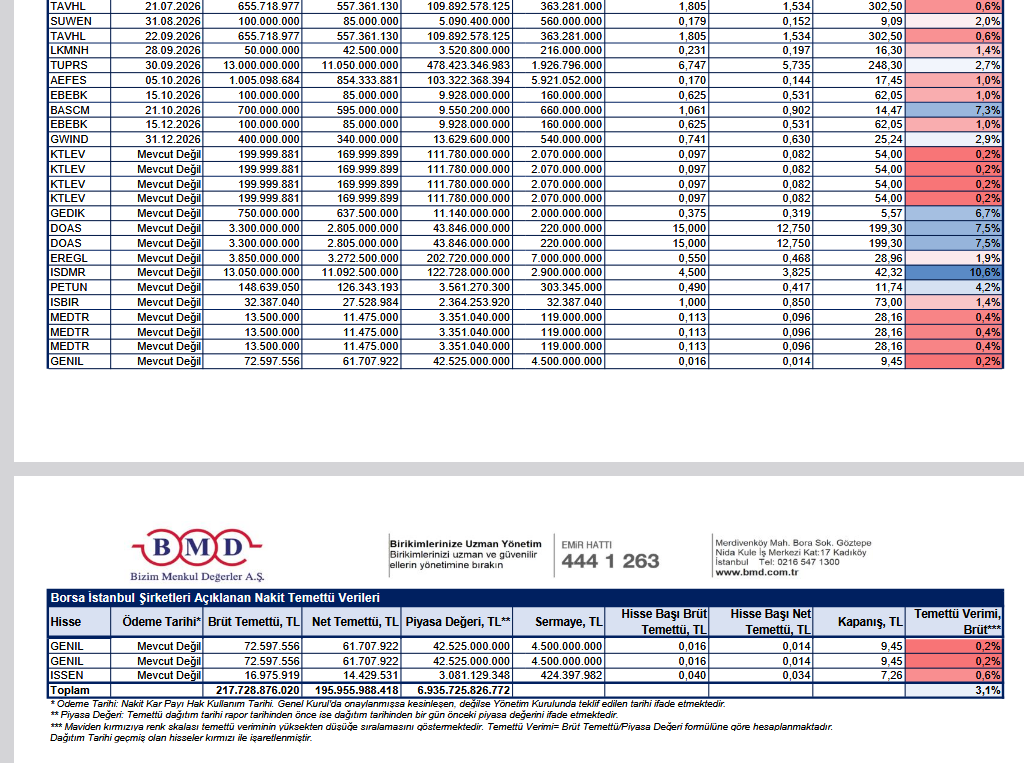The height and width of the screenshot is (763, 1024).
Task: Click the ISSEN ticker in bottom table
Action: (79, 676)
